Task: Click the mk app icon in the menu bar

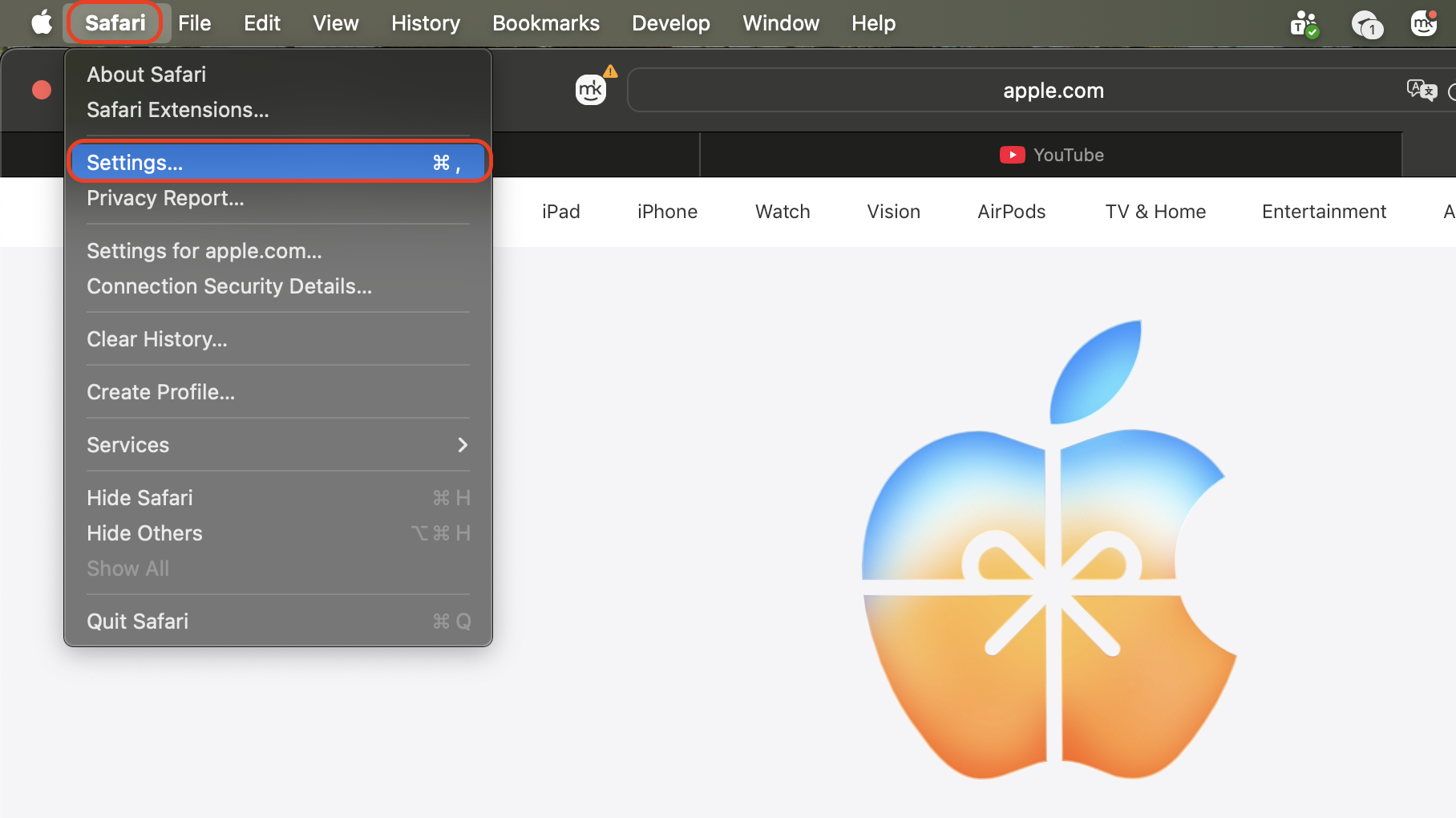Action: pyautogui.click(x=1423, y=23)
